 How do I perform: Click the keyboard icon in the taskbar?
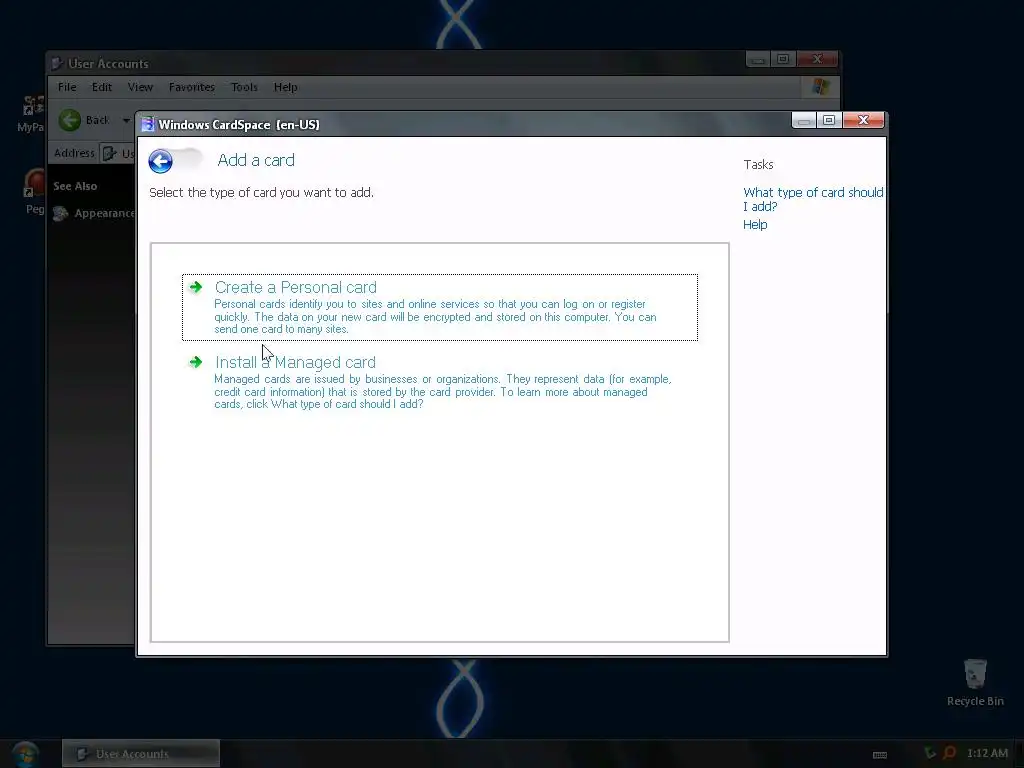point(880,755)
